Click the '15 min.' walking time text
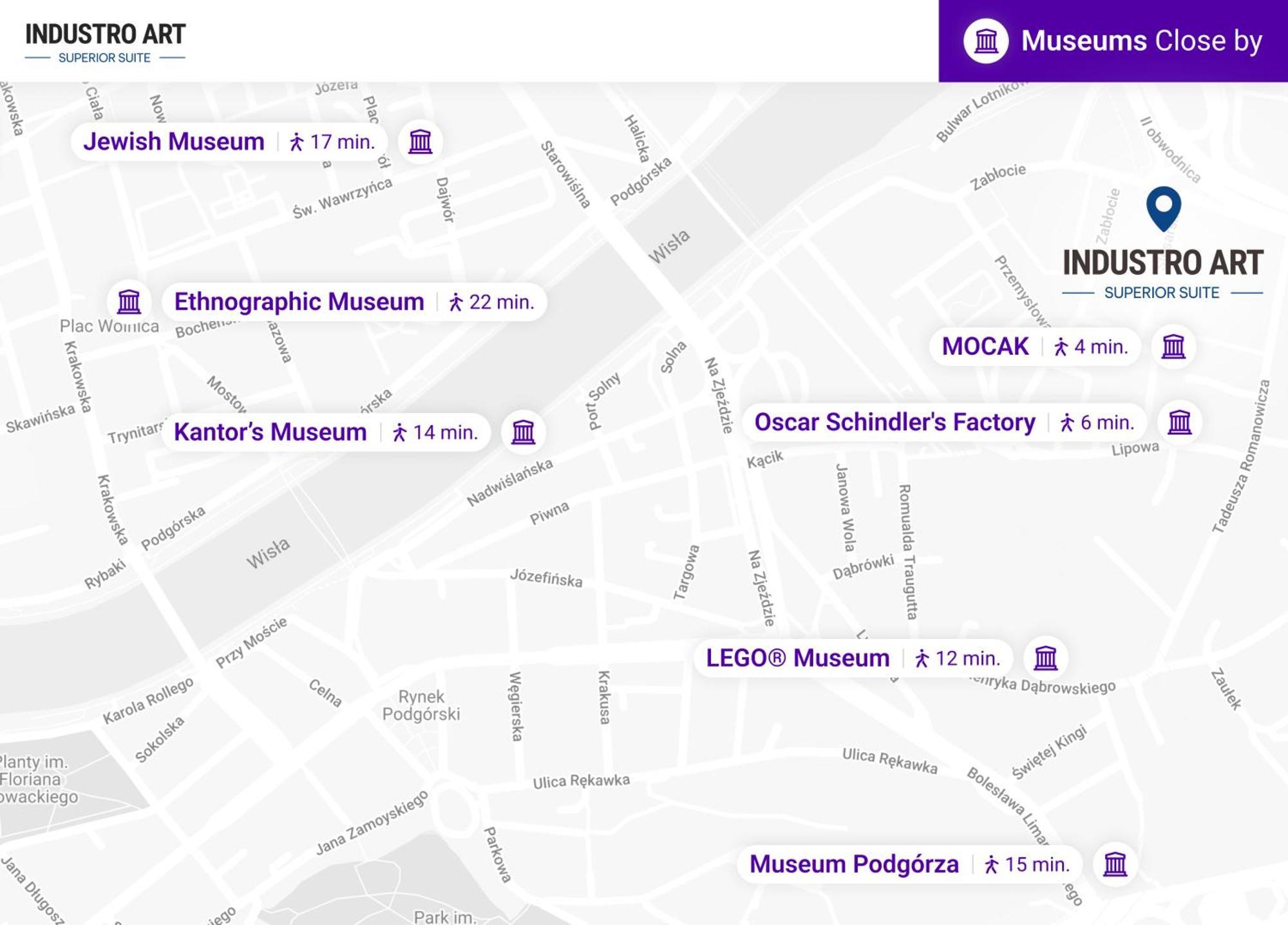The width and height of the screenshot is (1288, 925). (x=1037, y=864)
